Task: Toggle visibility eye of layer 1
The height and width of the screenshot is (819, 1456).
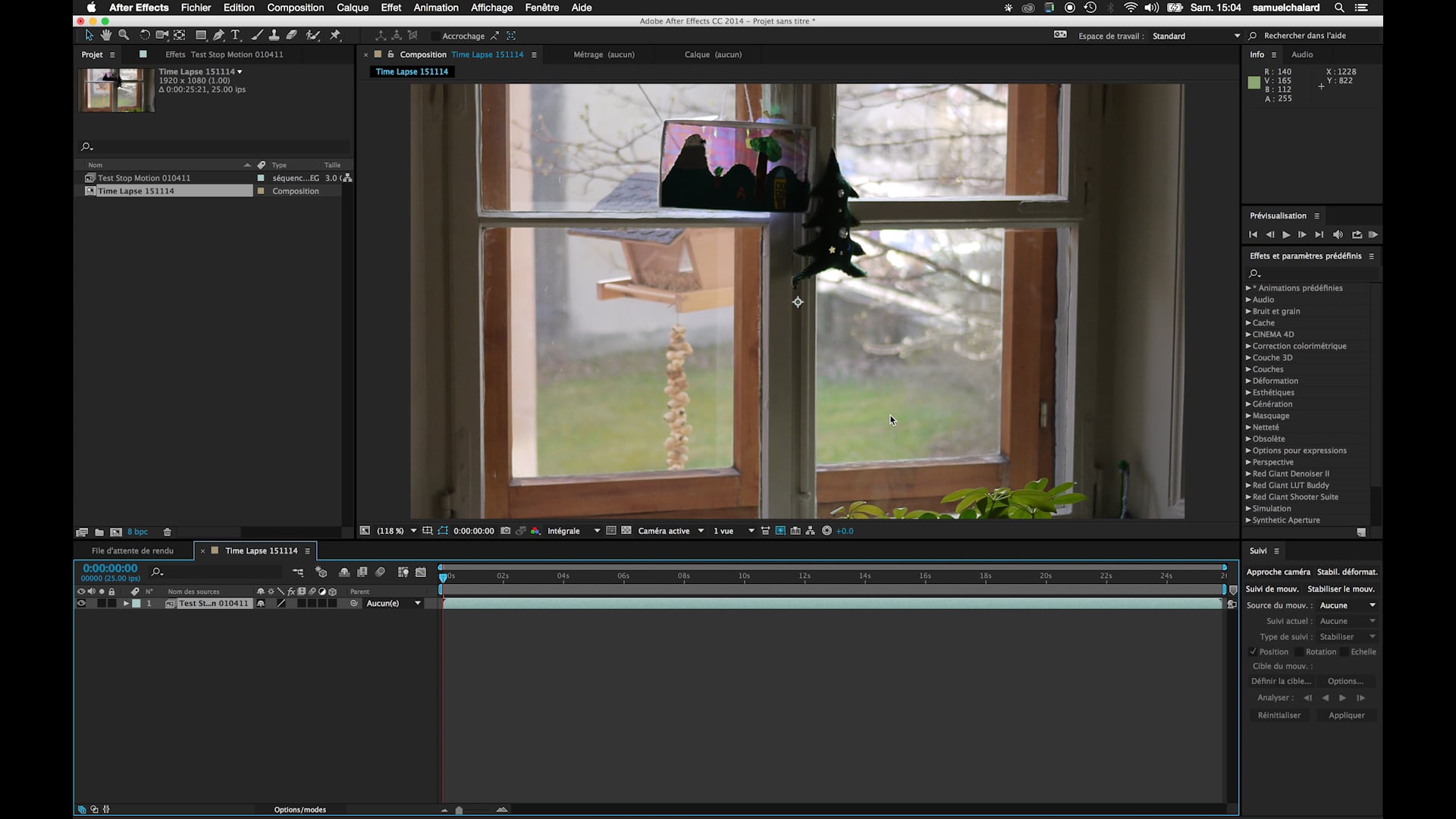Action: click(81, 604)
